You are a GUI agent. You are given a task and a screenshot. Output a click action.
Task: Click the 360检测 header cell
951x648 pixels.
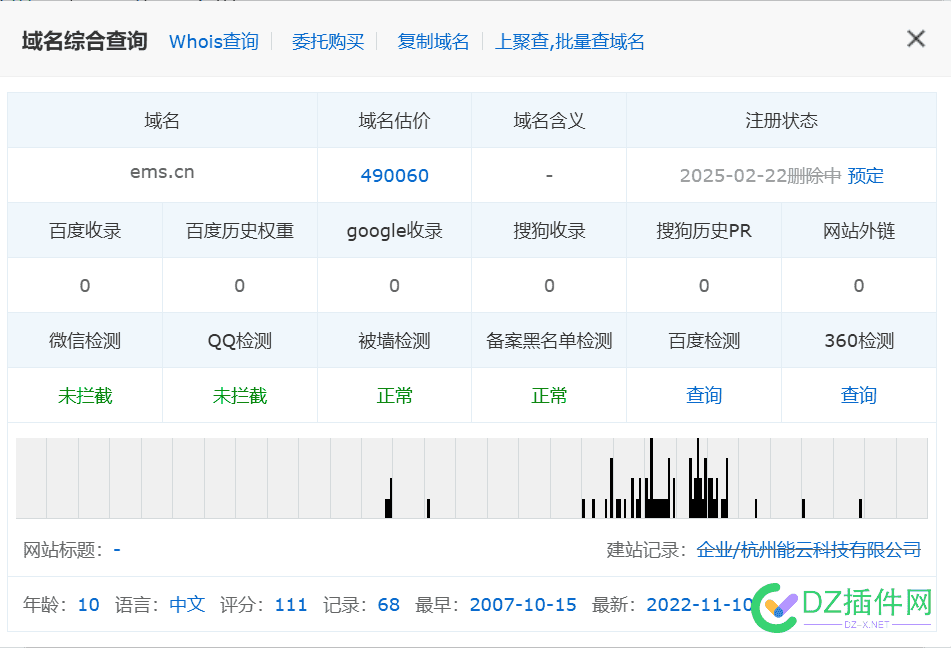(859, 340)
